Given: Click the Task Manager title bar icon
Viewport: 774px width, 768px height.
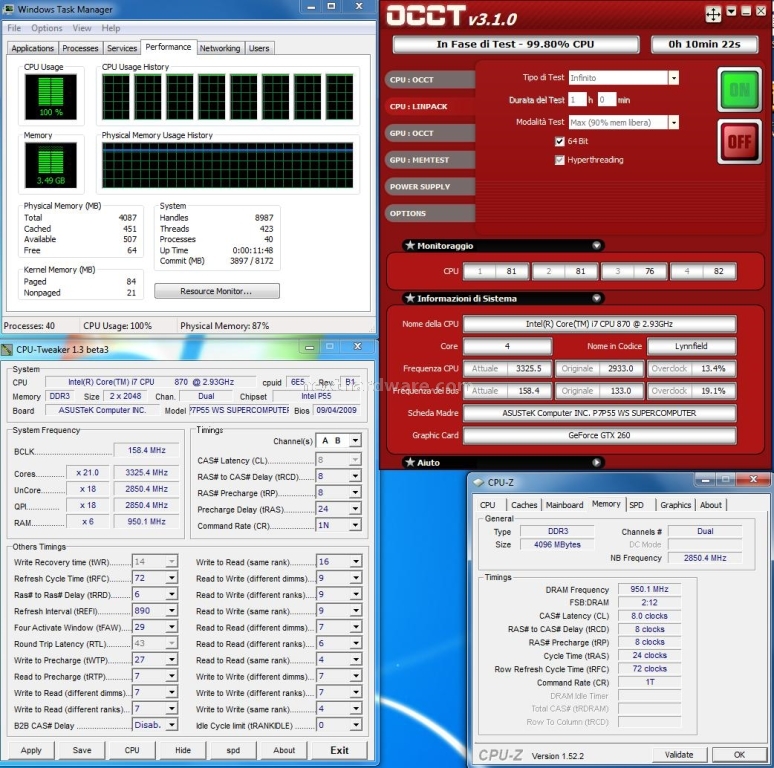Looking at the screenshot, I should [x=8, y=9].
